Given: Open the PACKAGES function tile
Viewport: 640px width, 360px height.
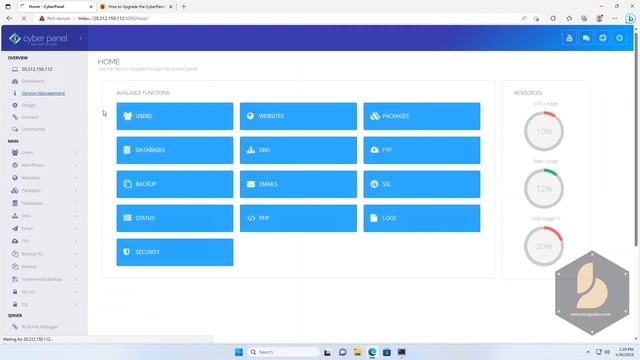Looking at the screenshot, I should point(422,116).
